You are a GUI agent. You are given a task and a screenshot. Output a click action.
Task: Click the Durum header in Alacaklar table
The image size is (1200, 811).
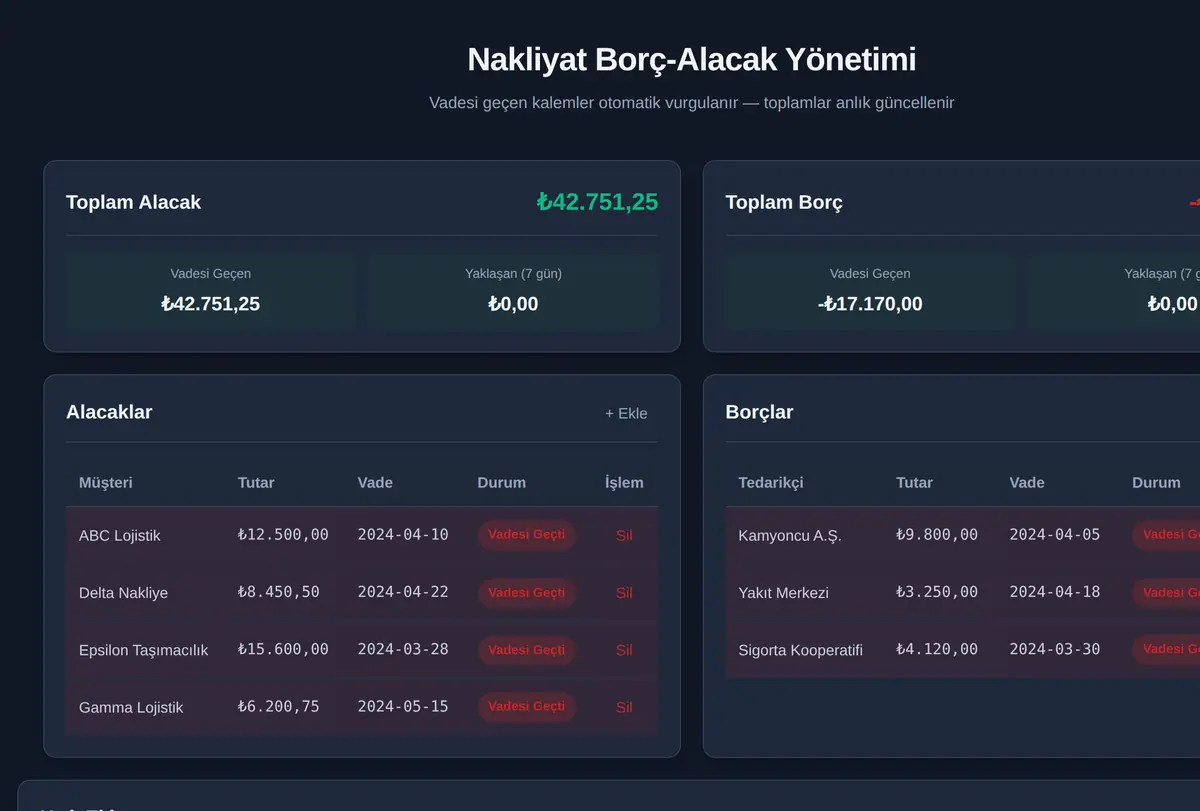coord(501,482)
